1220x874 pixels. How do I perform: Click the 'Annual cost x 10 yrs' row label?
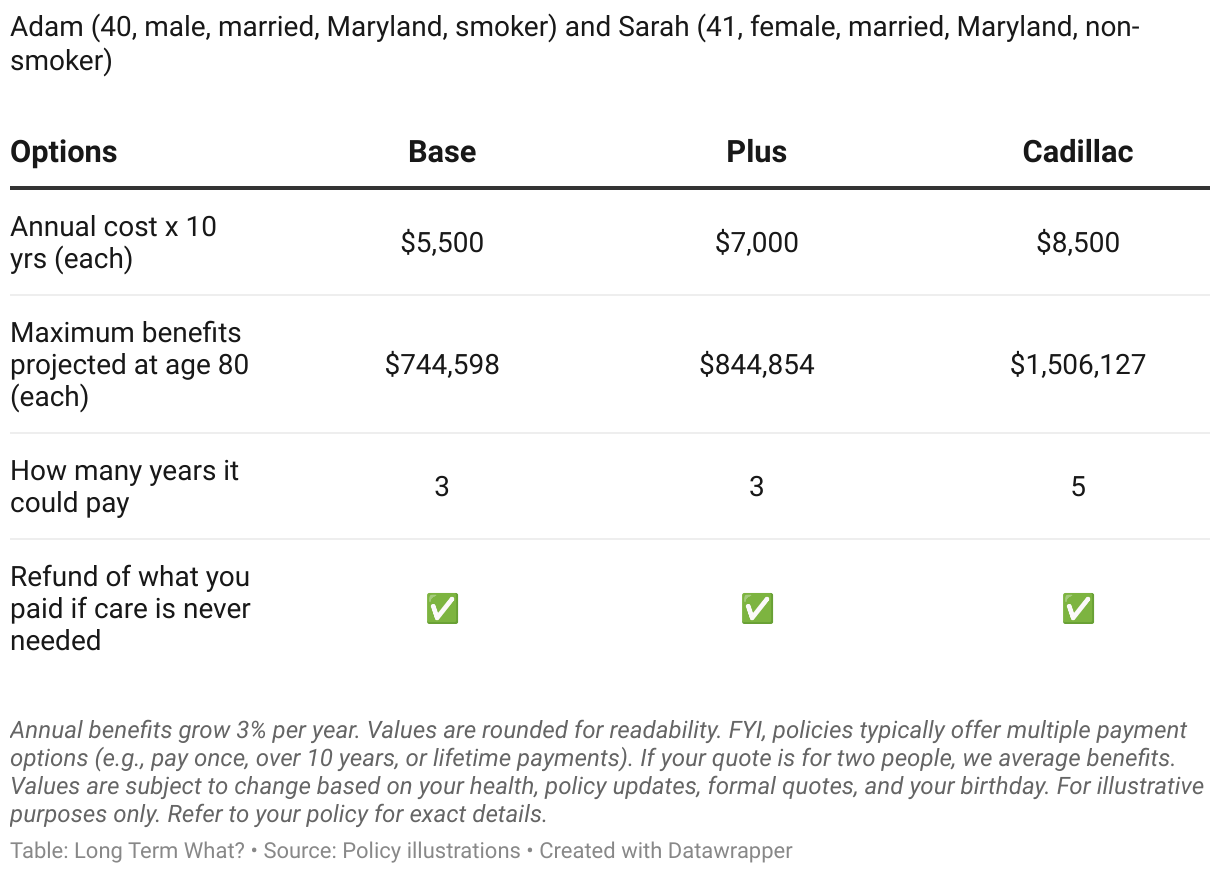113,243
